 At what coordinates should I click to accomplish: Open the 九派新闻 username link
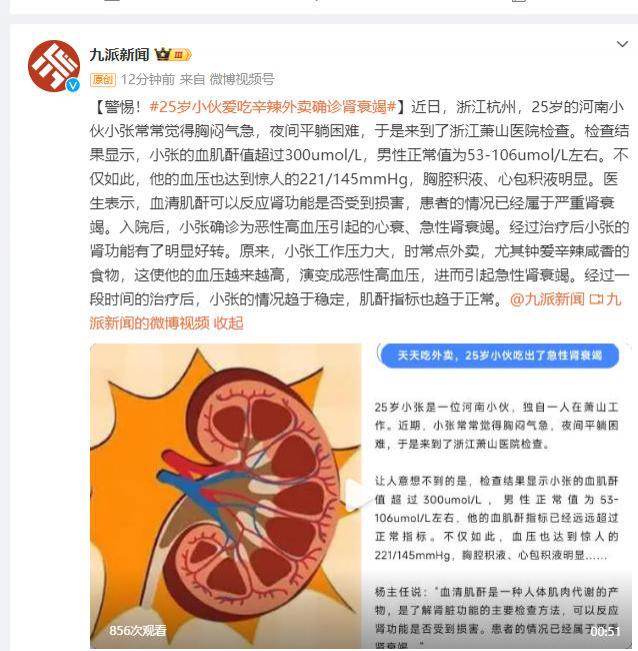[120, 54]
